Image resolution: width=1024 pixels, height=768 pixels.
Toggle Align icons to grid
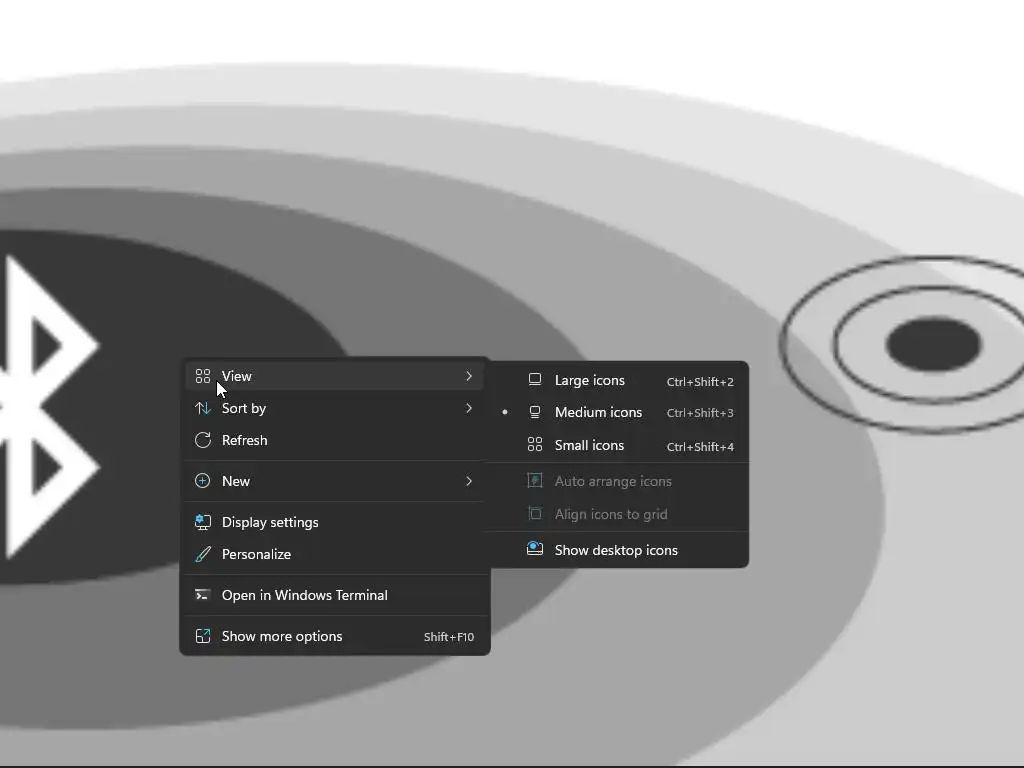617,514
